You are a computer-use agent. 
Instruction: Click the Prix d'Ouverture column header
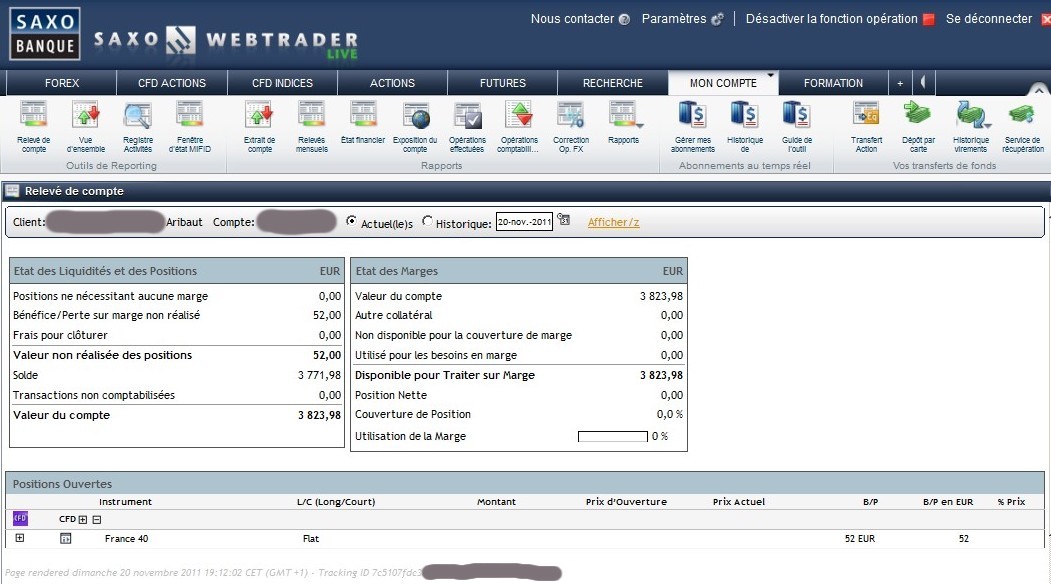626,502
